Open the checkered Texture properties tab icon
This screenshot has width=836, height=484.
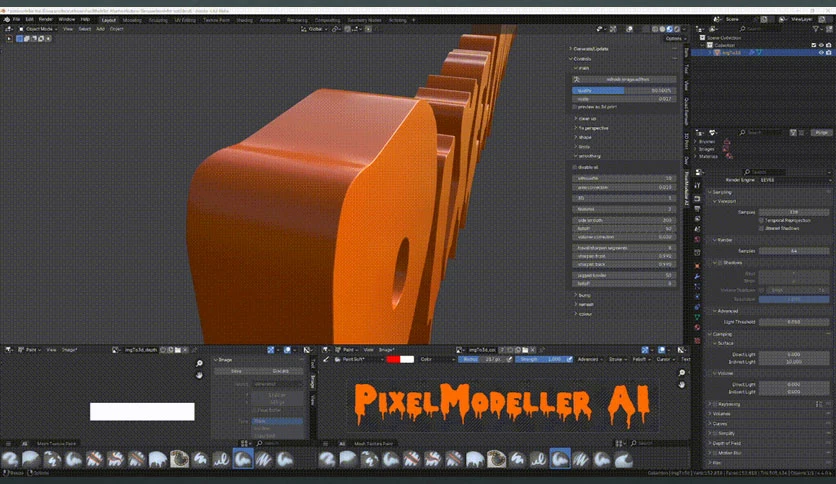click(697, 340)
